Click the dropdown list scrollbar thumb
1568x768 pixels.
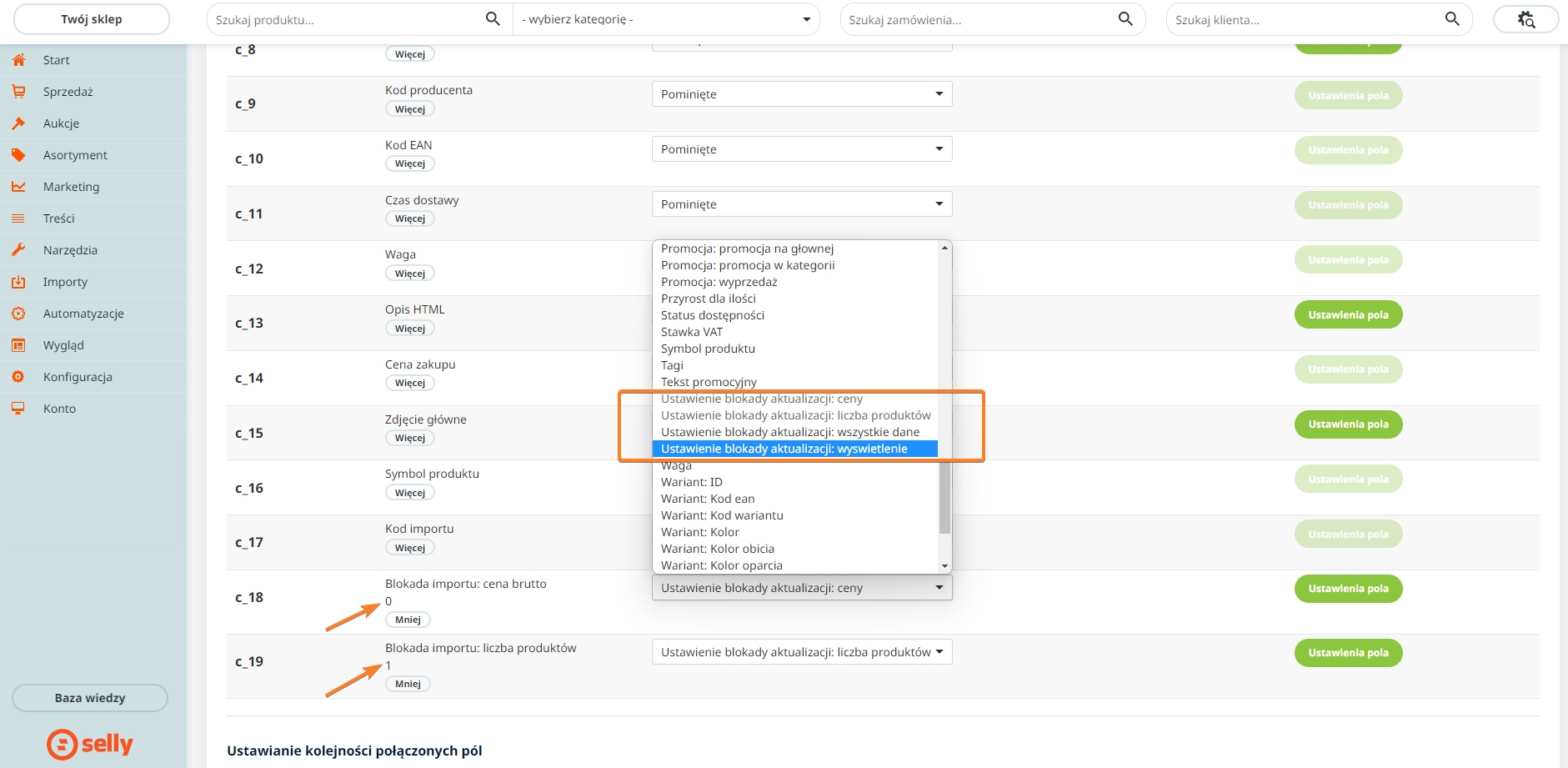coord(944,496)
